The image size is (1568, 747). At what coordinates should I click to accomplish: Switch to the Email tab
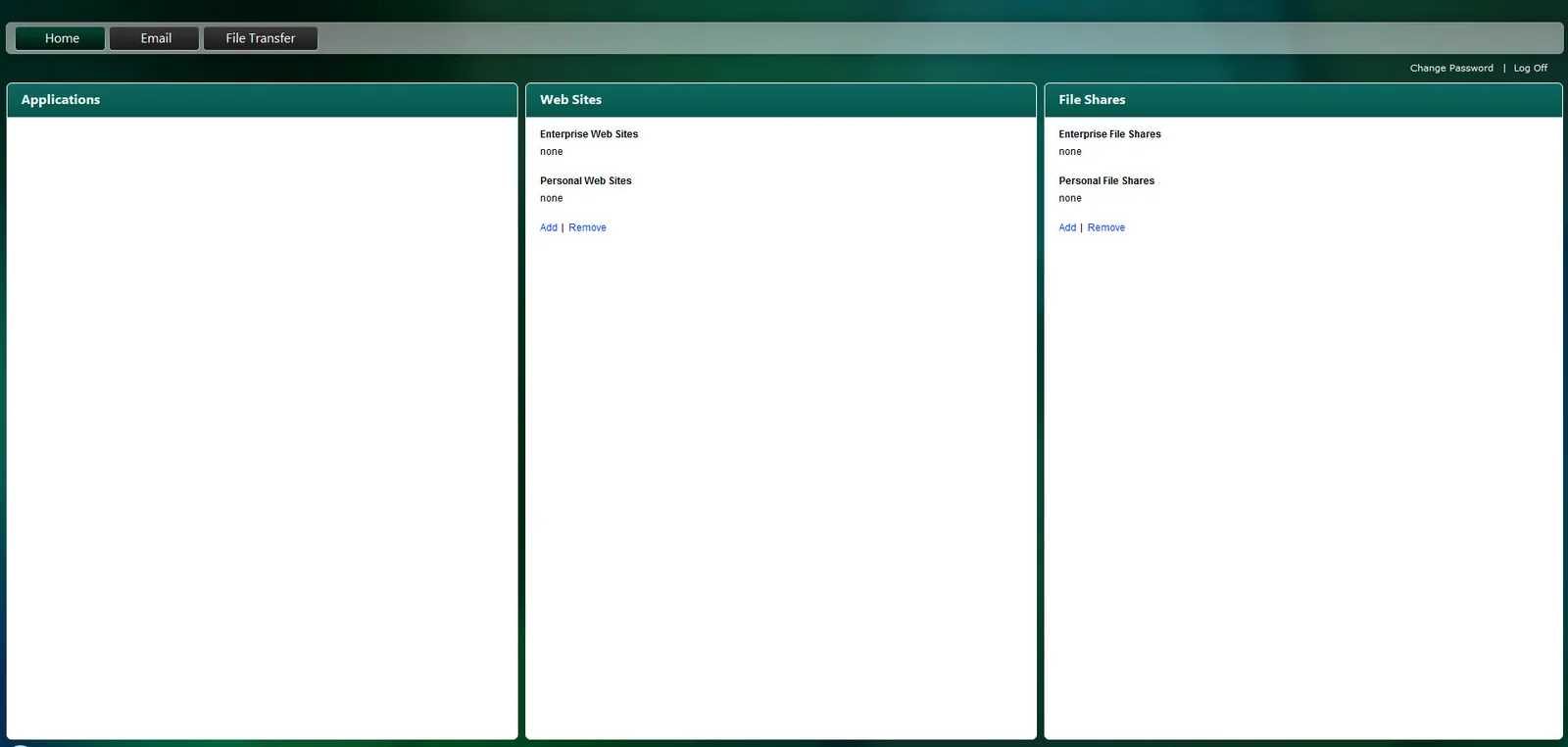click(x=155, y=38)
